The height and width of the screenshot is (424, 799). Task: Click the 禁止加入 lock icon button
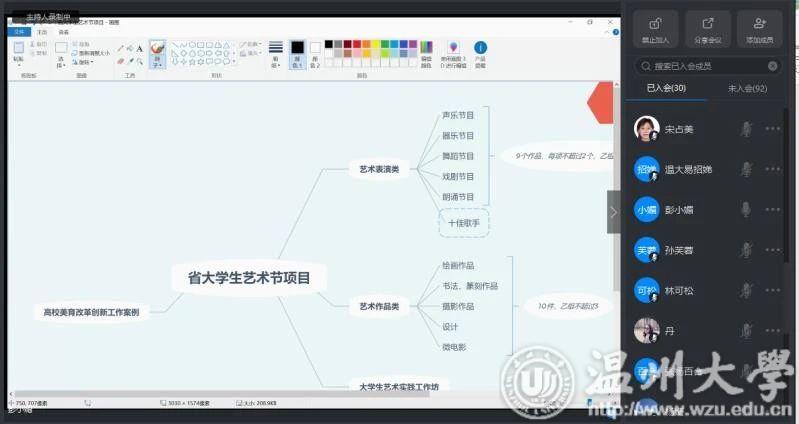click(655, 28)
